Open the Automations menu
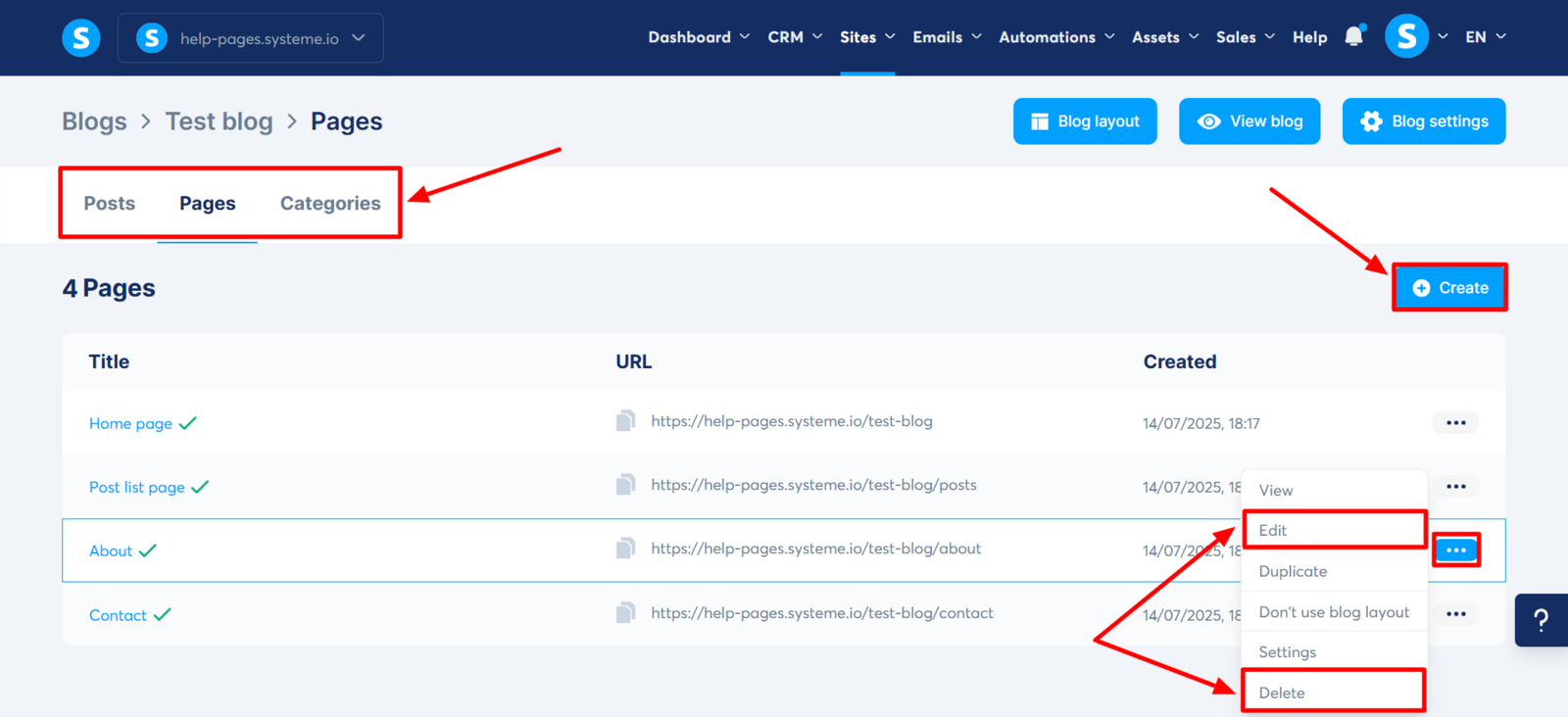The image size is (1568, 717). 1056,37
